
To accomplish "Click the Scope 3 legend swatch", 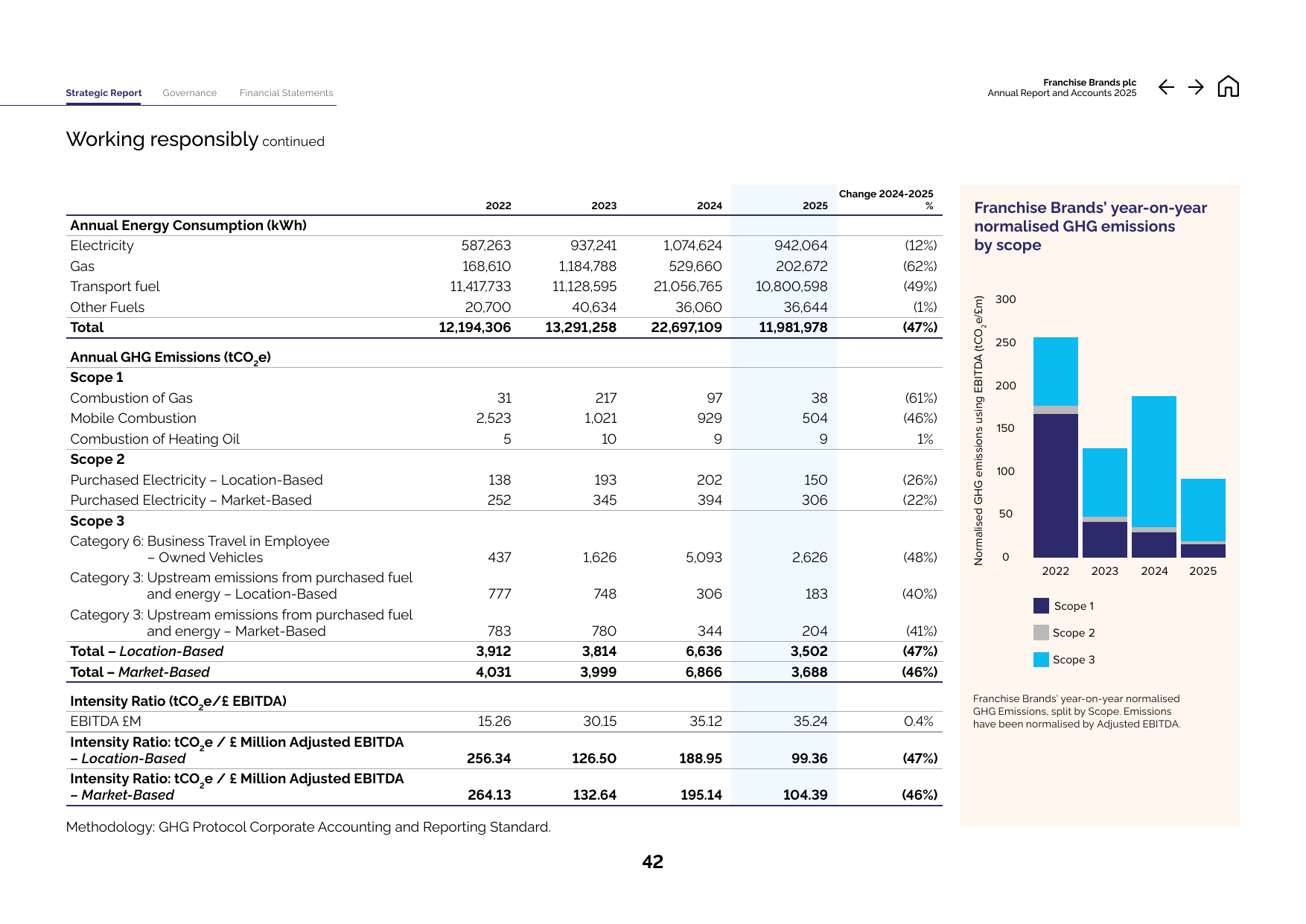I will [x=1041, y=659].
